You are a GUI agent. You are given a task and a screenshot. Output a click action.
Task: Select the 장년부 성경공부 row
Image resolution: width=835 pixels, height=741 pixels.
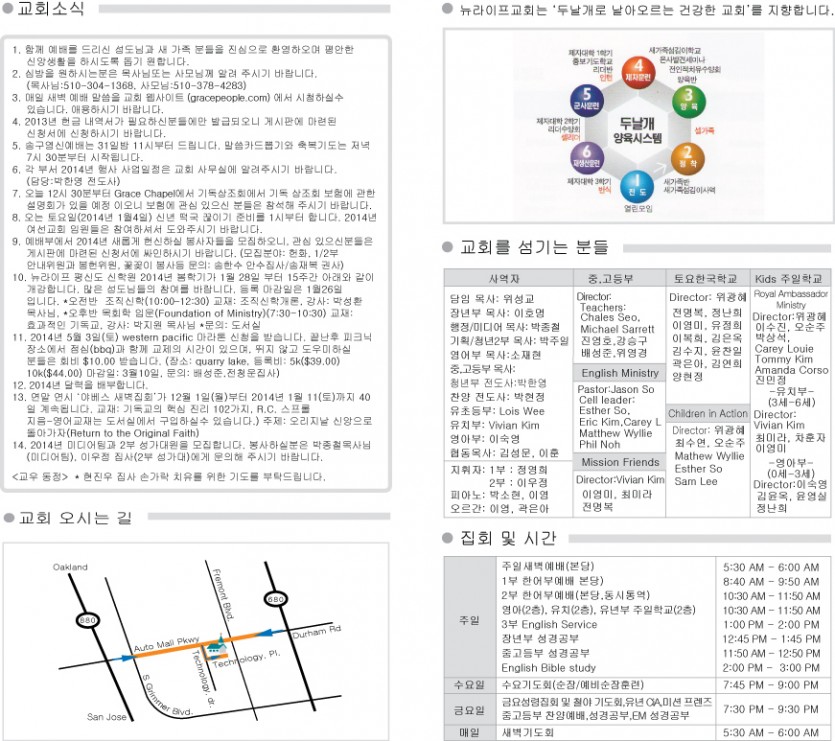pyautogui.click(x=540, y=639)
